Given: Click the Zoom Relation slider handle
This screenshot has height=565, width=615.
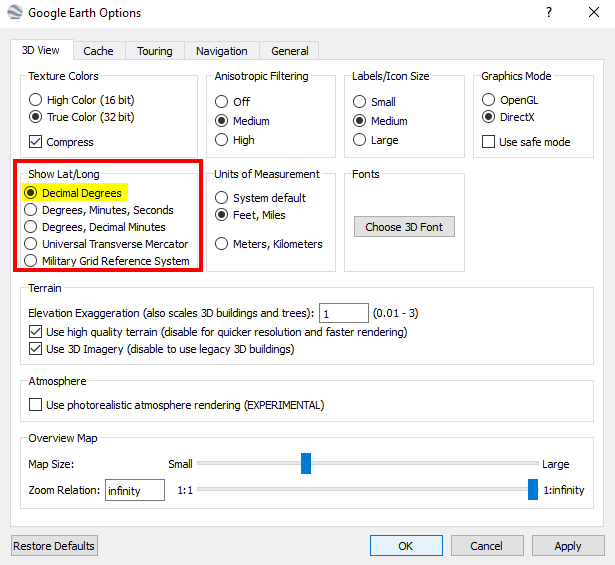Looking at the screenshot, I should pyautogui.click(x=533, y=489).
